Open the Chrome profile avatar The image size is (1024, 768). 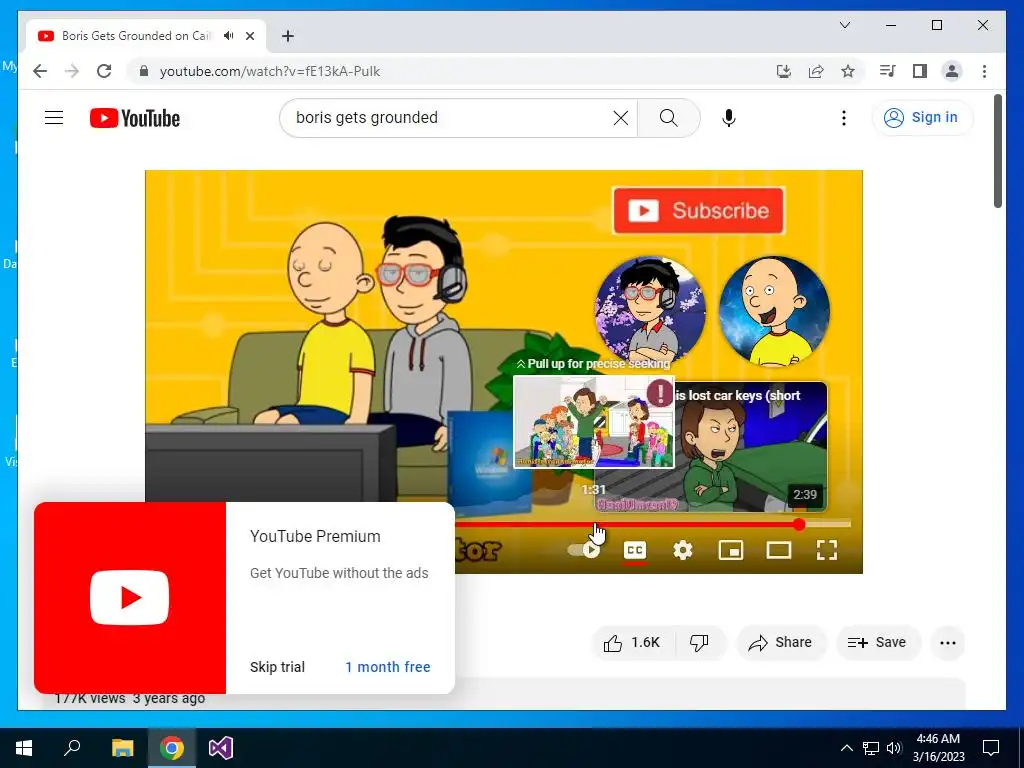pos(952,71)
